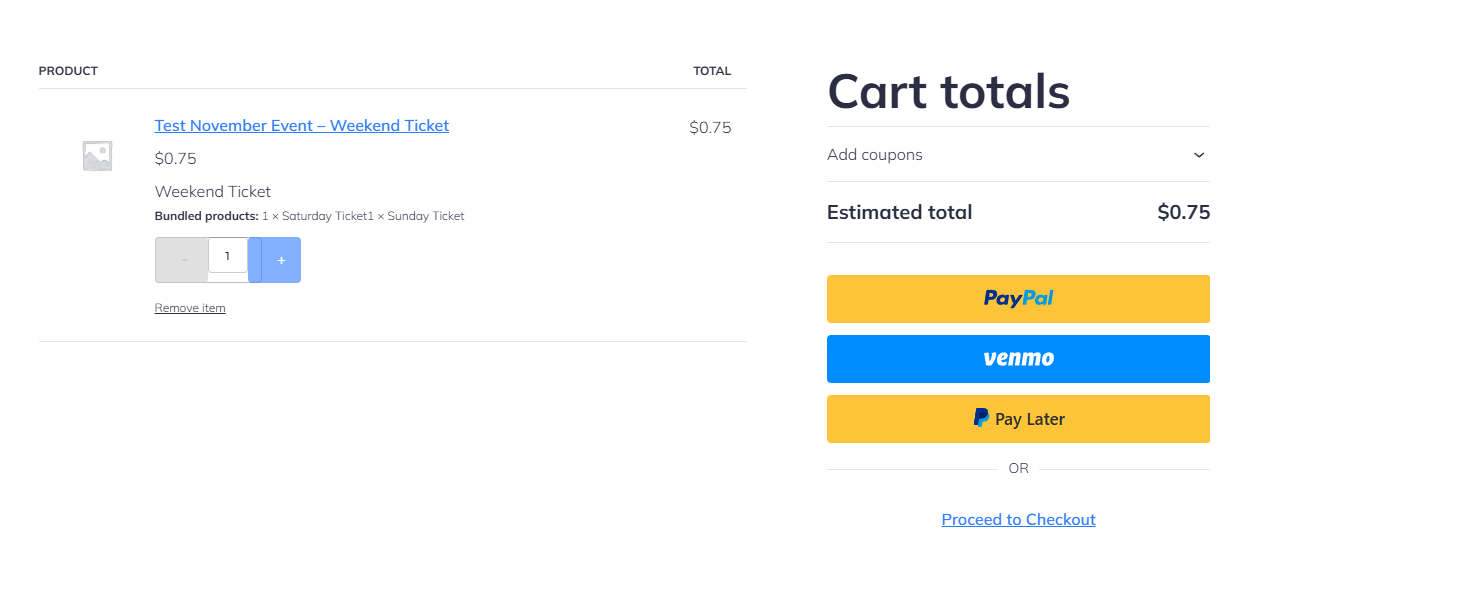
Task: Remove item from the cart
Action: click(190, 308)
